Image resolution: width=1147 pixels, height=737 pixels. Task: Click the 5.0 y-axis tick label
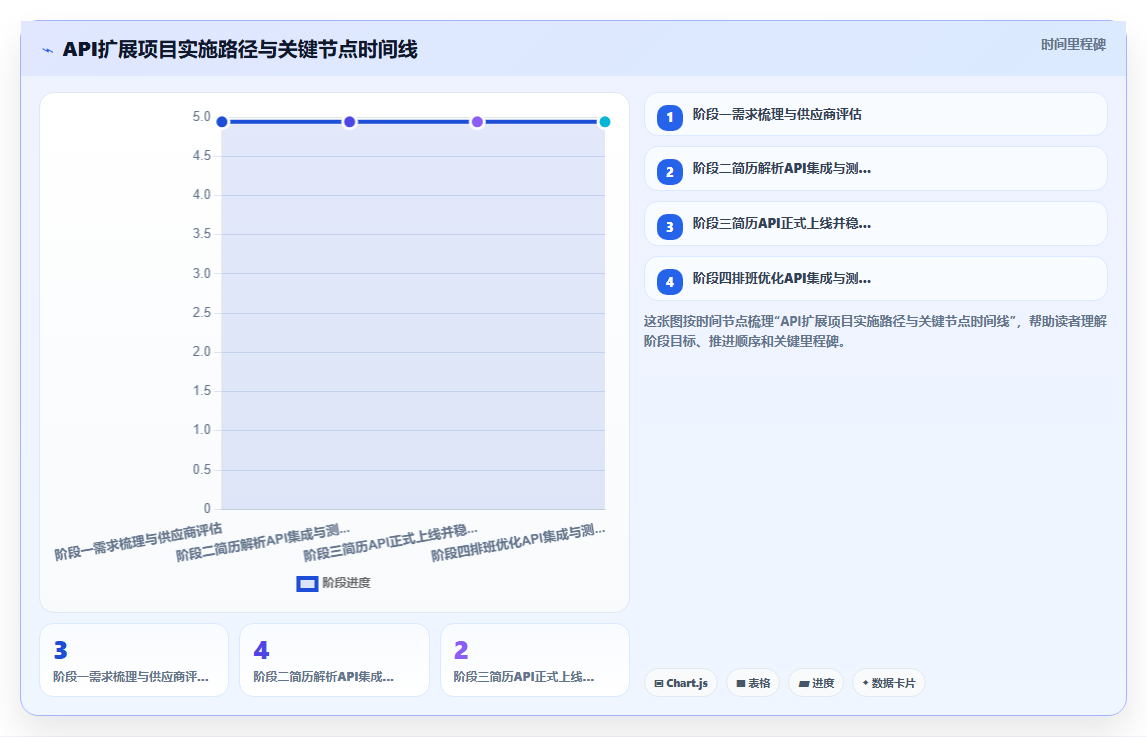[x=201, y=117]
